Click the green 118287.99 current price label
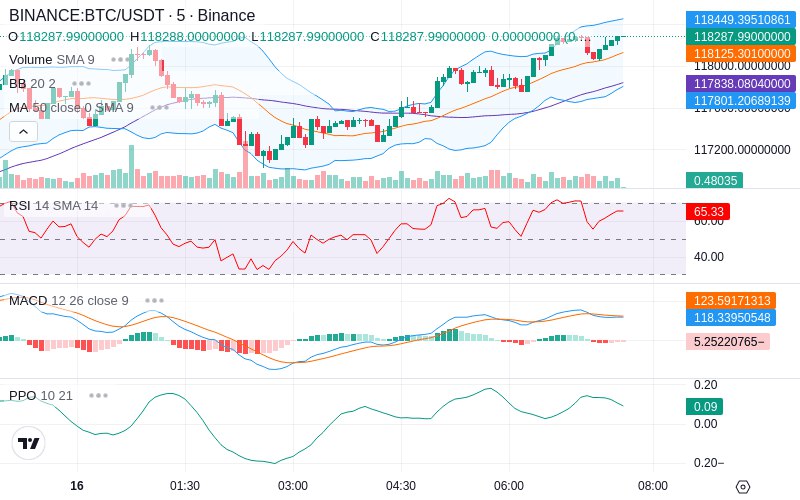Viewport: 800px width, 500px height. pos(741,37)
